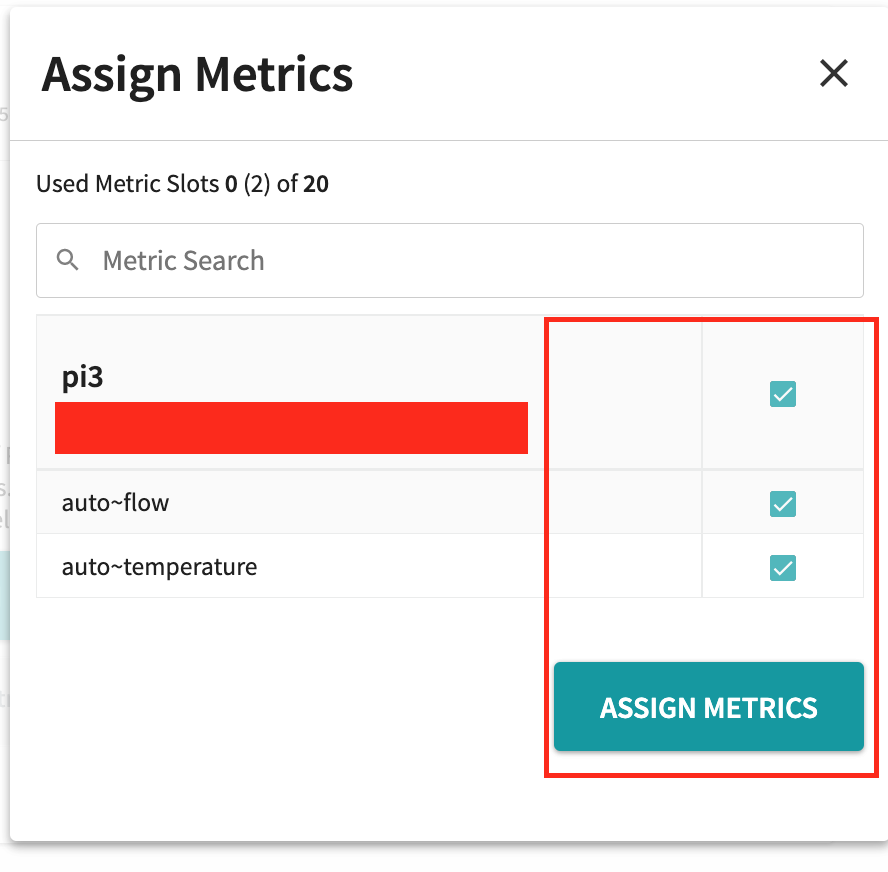Click blank area below the metrics table
The image size is (888, 872).
(280, 700)
